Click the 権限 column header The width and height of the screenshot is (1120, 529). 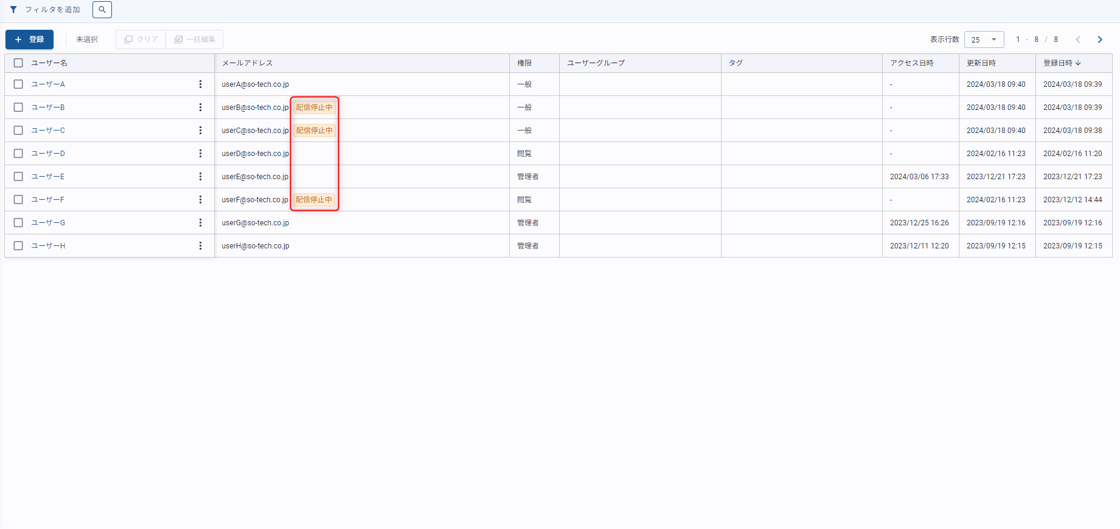coord(525,63)
